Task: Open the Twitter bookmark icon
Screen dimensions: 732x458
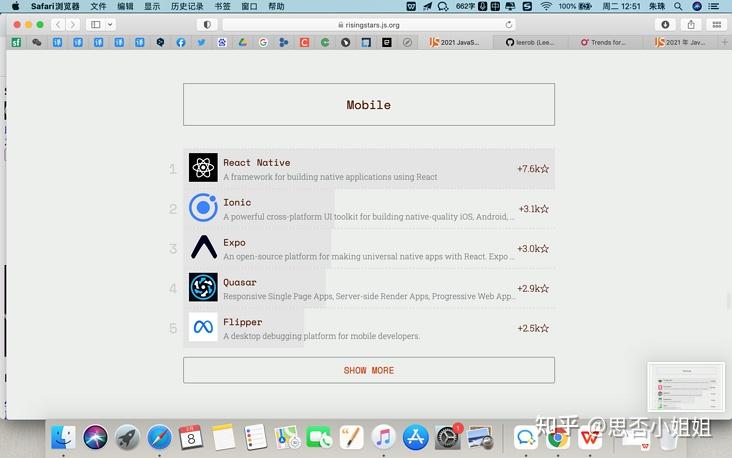Action: [x=201, y=42]
